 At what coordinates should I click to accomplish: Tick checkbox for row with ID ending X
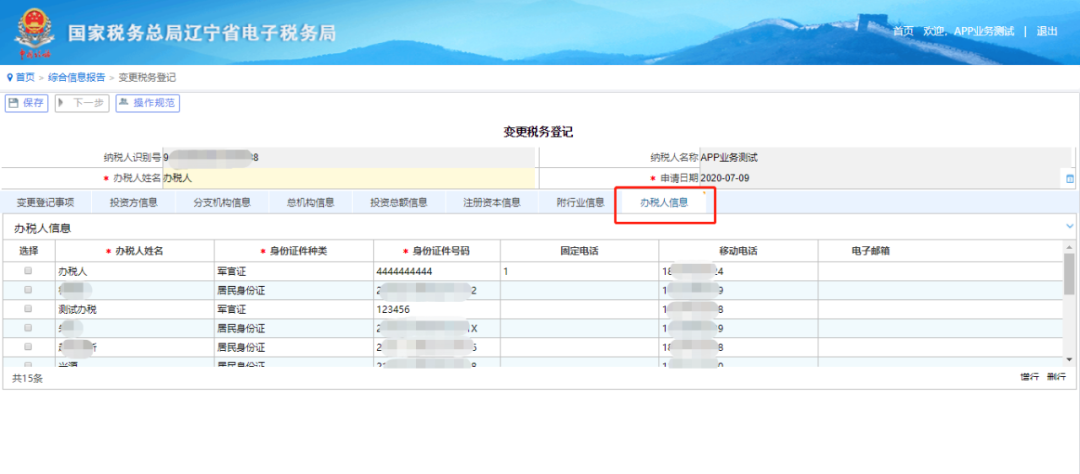28,329
